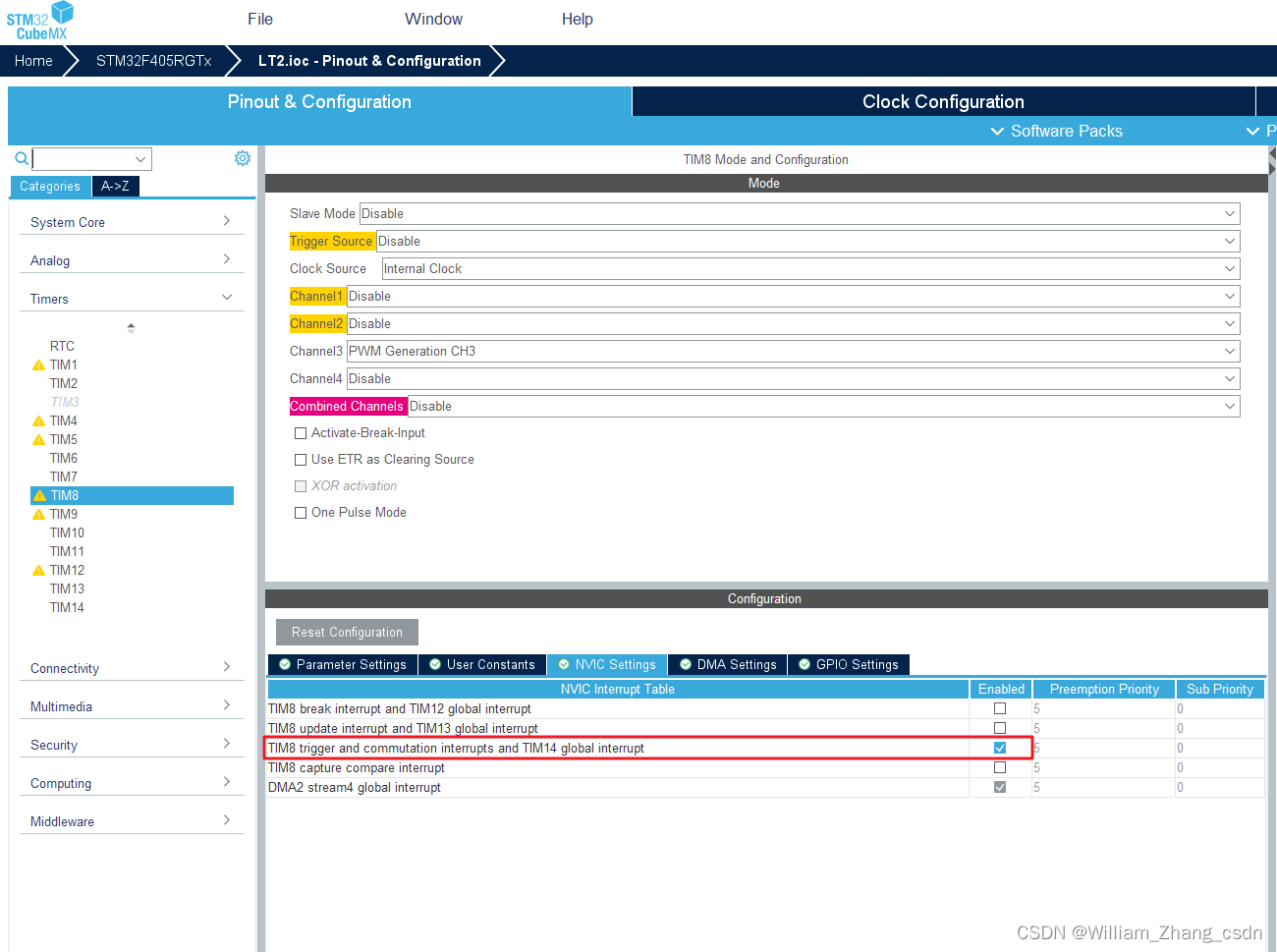Image resolution: width=1277 pixels, height=952 pixels.
Task: Click the Reset Configuration button
Action: click(347, 632)
